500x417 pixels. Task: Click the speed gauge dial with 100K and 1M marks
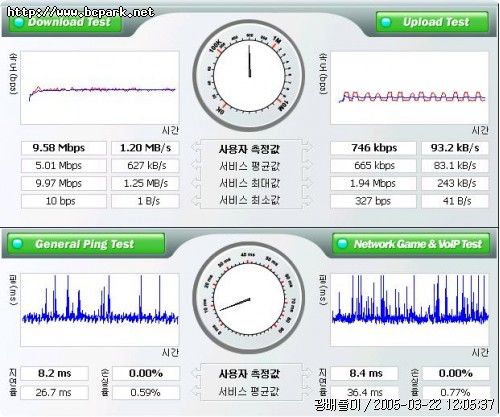coord(249,76)
